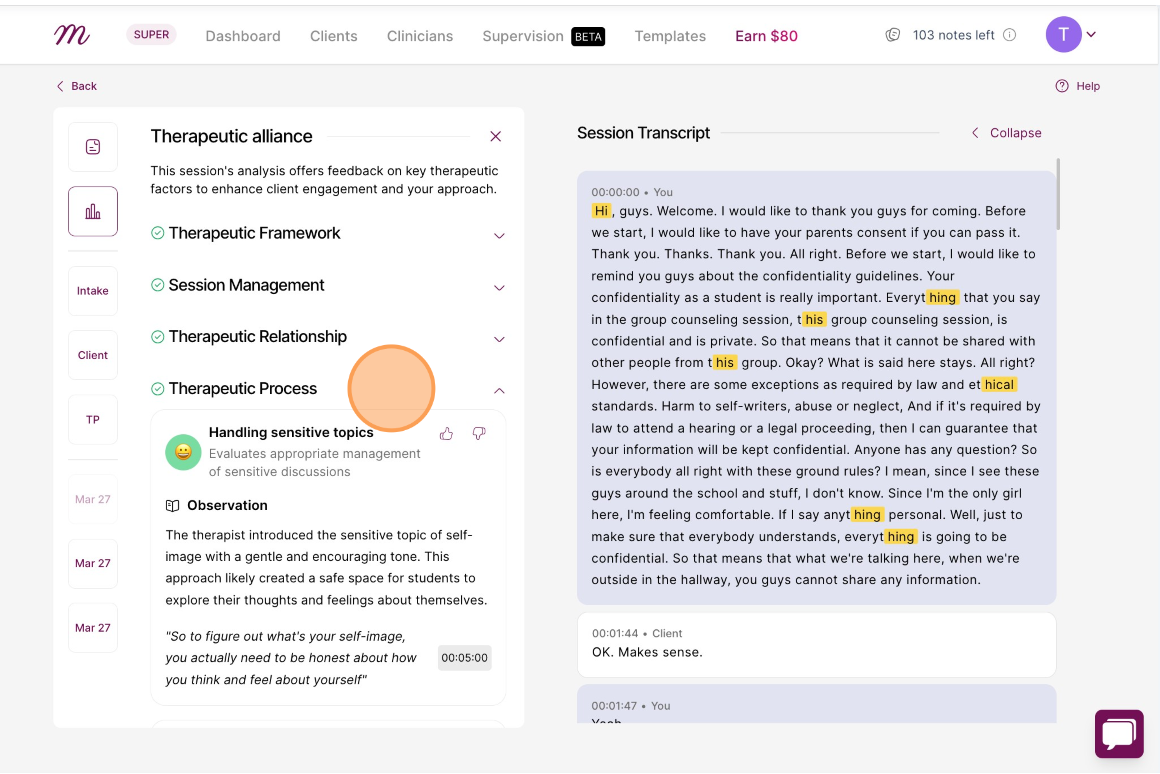This screenshot has width=1160, height=774.
Task: Click the '103 notes left' text
Action: point(954,35)
